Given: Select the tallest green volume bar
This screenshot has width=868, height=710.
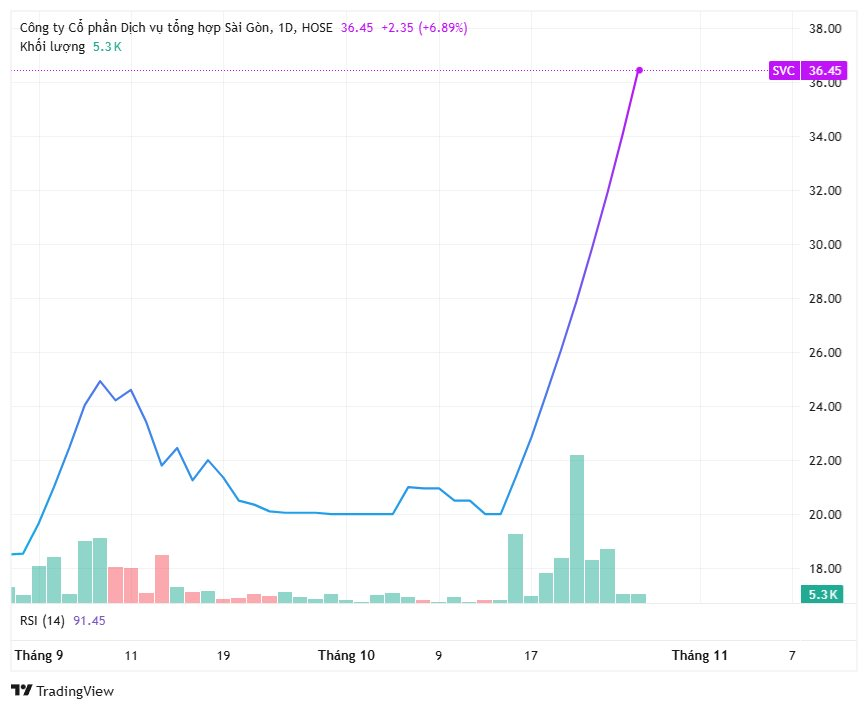Looking at the screenshot, I should [577, 528].
